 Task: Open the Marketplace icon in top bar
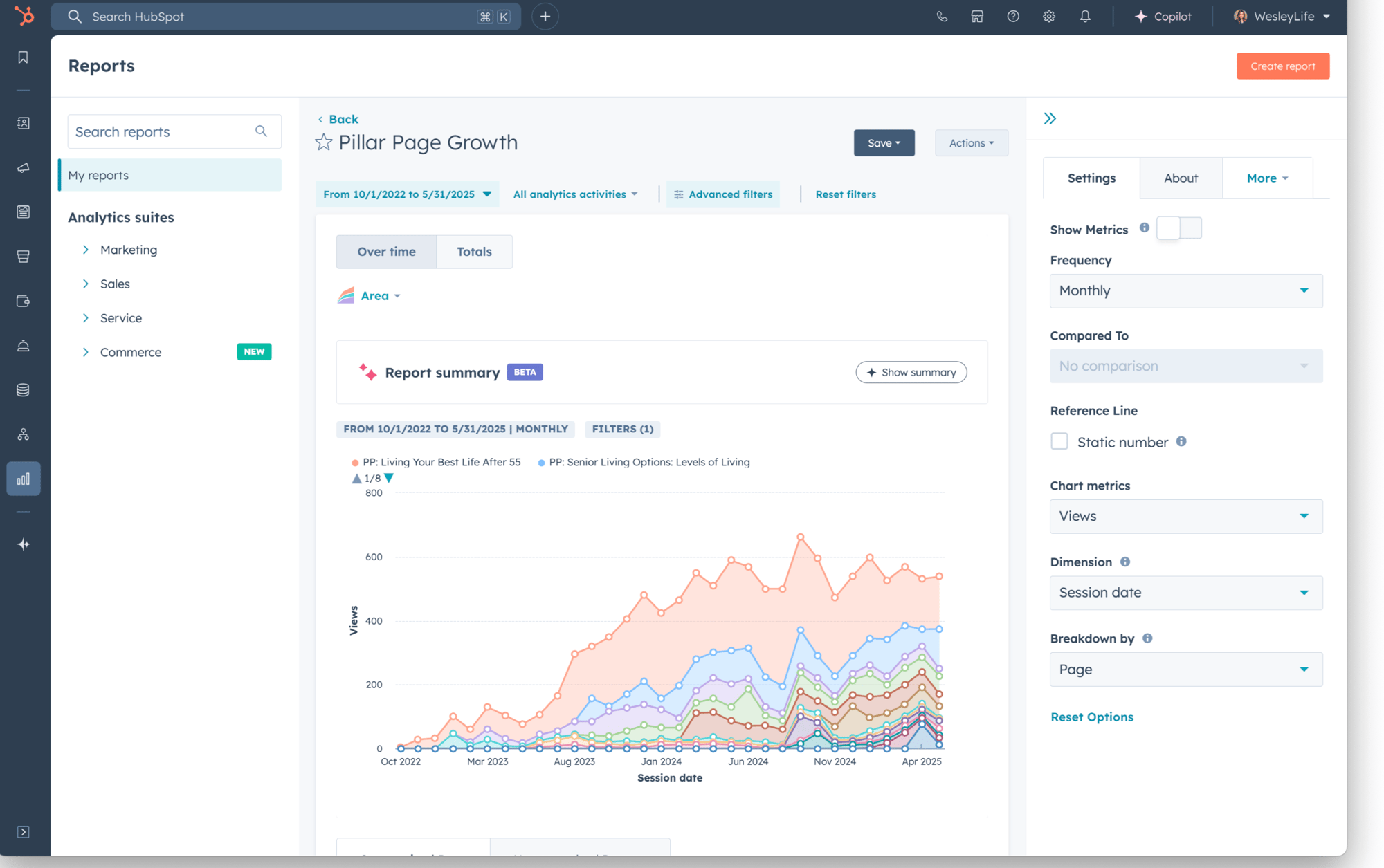pyautogui.click(x=977, y=17)
